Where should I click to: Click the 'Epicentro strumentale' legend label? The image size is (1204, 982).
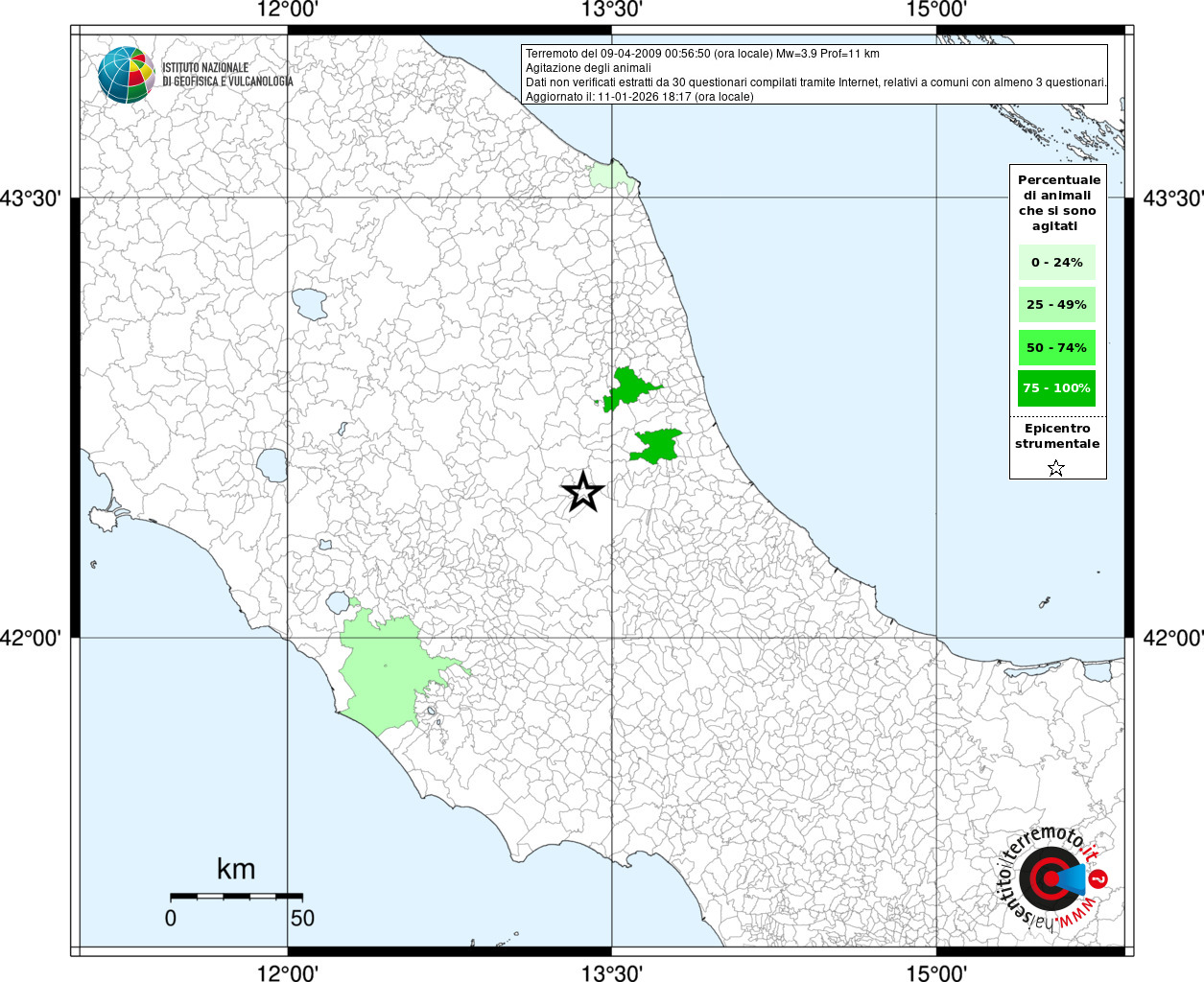(x=1057, y=436)
